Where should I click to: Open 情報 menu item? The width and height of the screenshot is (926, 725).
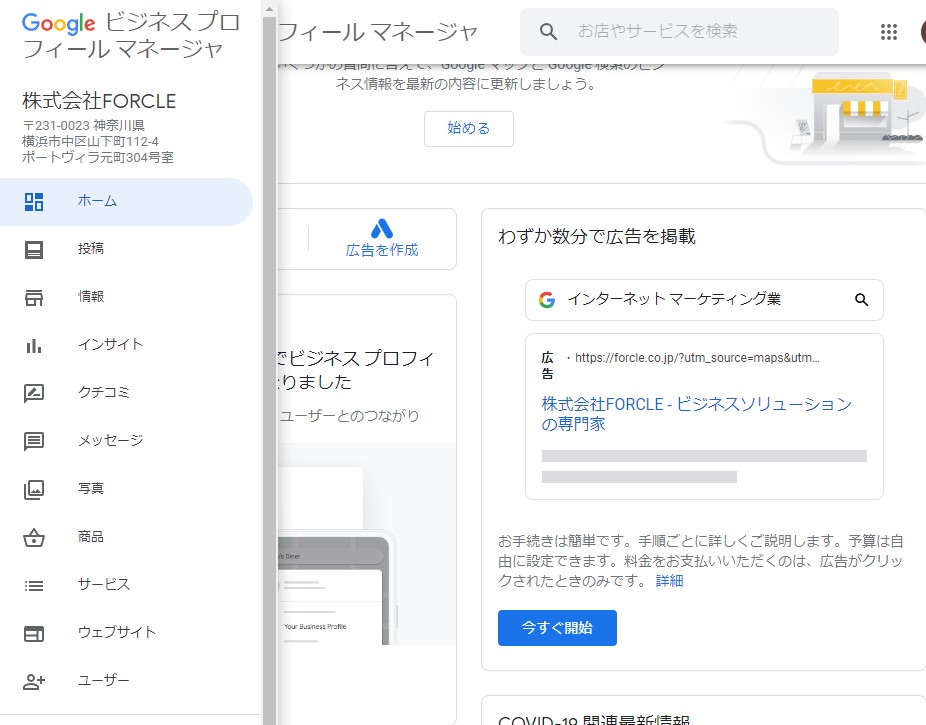(126, 297)
